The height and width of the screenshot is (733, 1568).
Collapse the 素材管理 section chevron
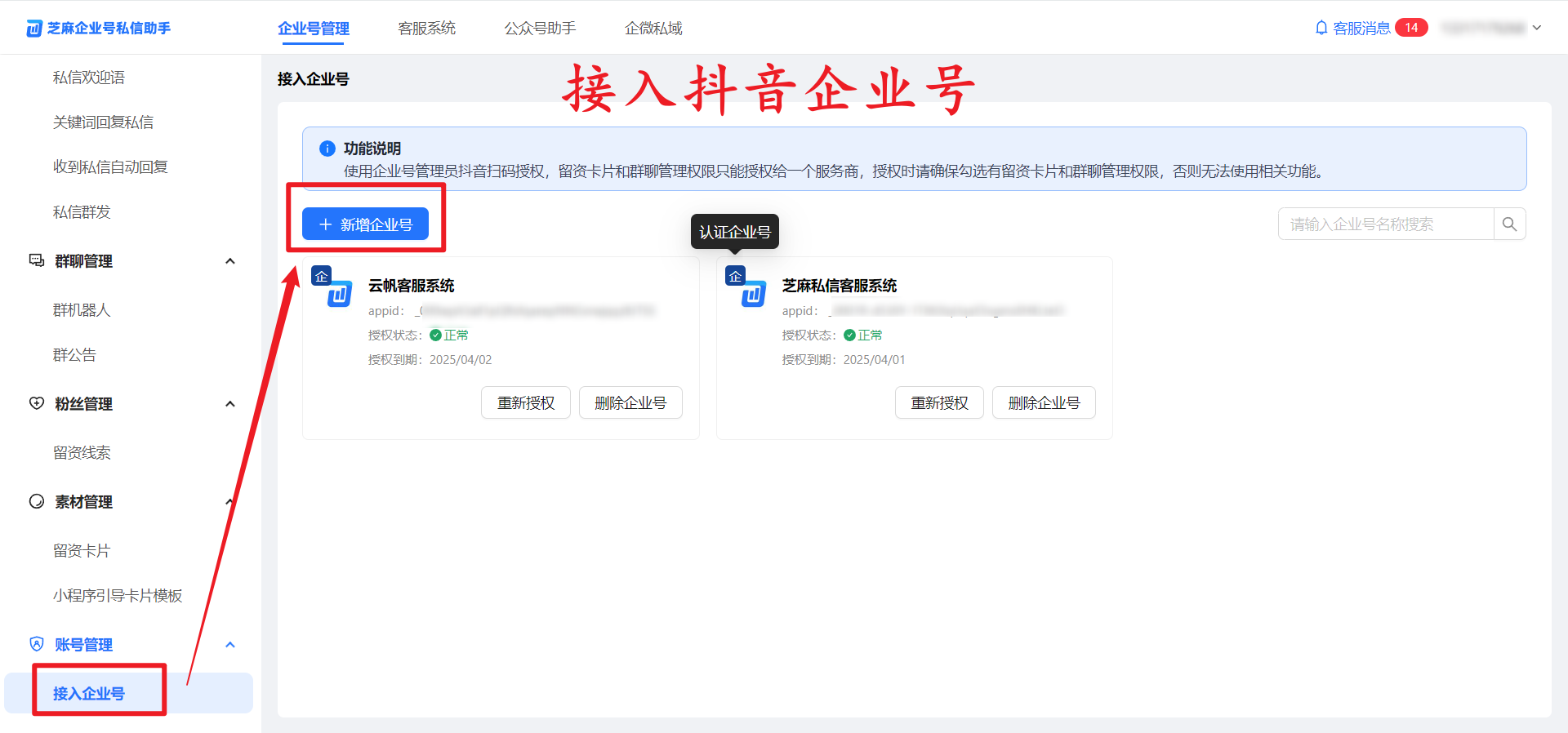[x=230, y=502]
